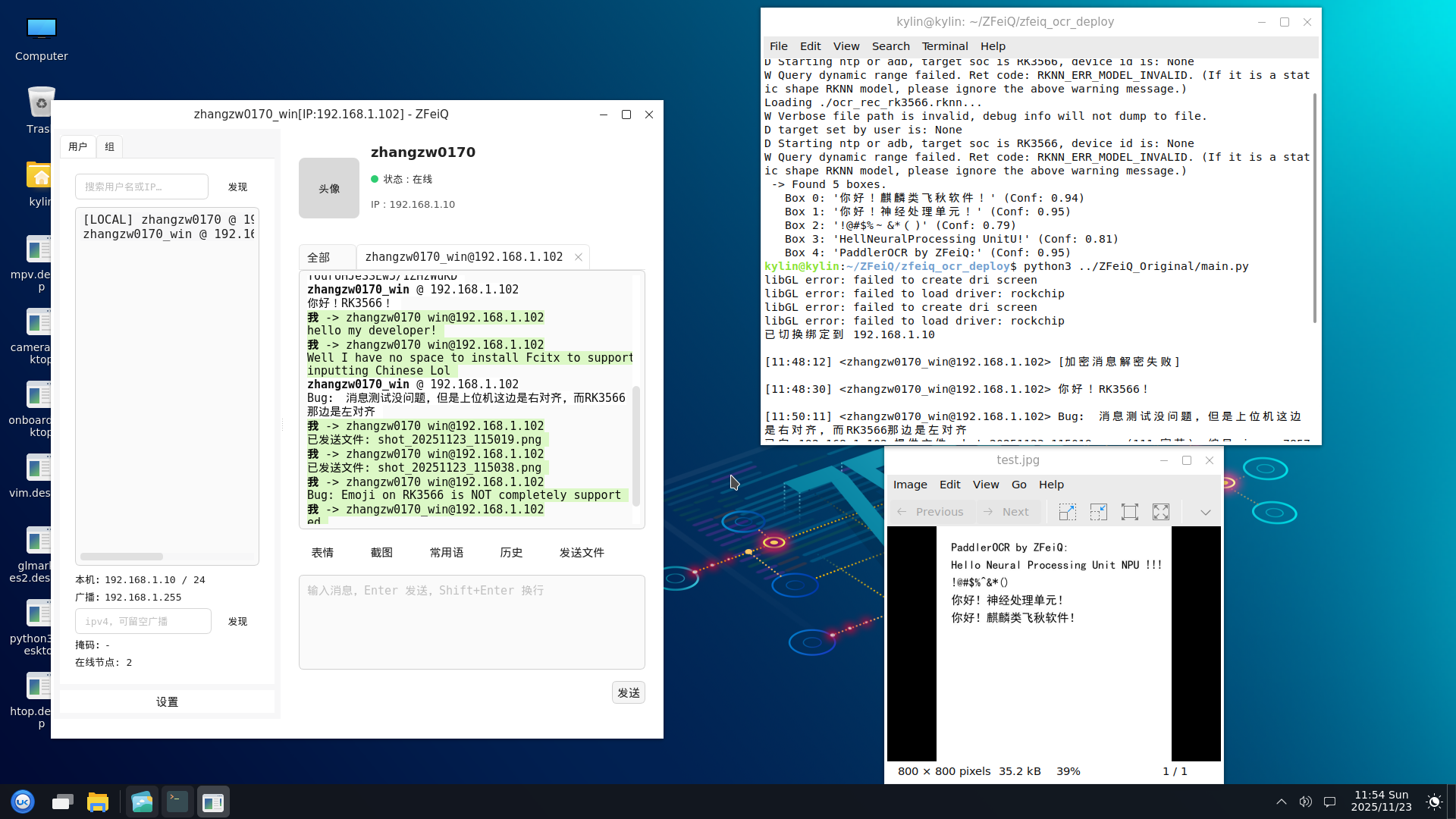Click the fullscreen icon in image viewer

(x=1160, y=512)
